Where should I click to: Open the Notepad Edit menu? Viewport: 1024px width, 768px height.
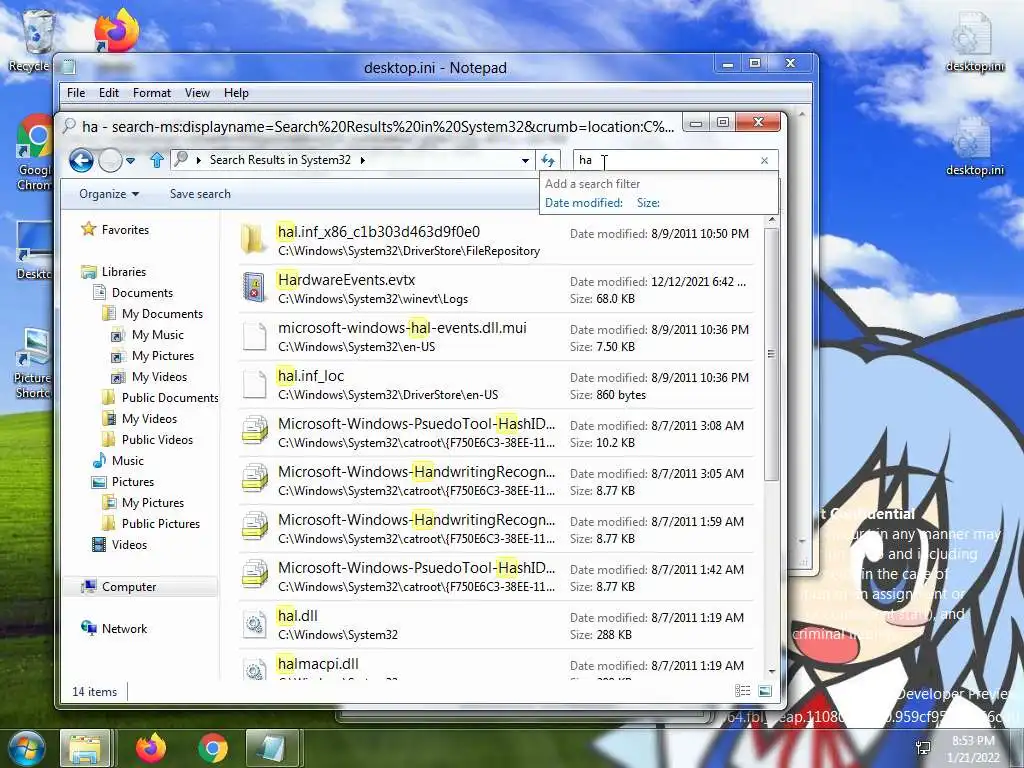[x=108, y=93]
